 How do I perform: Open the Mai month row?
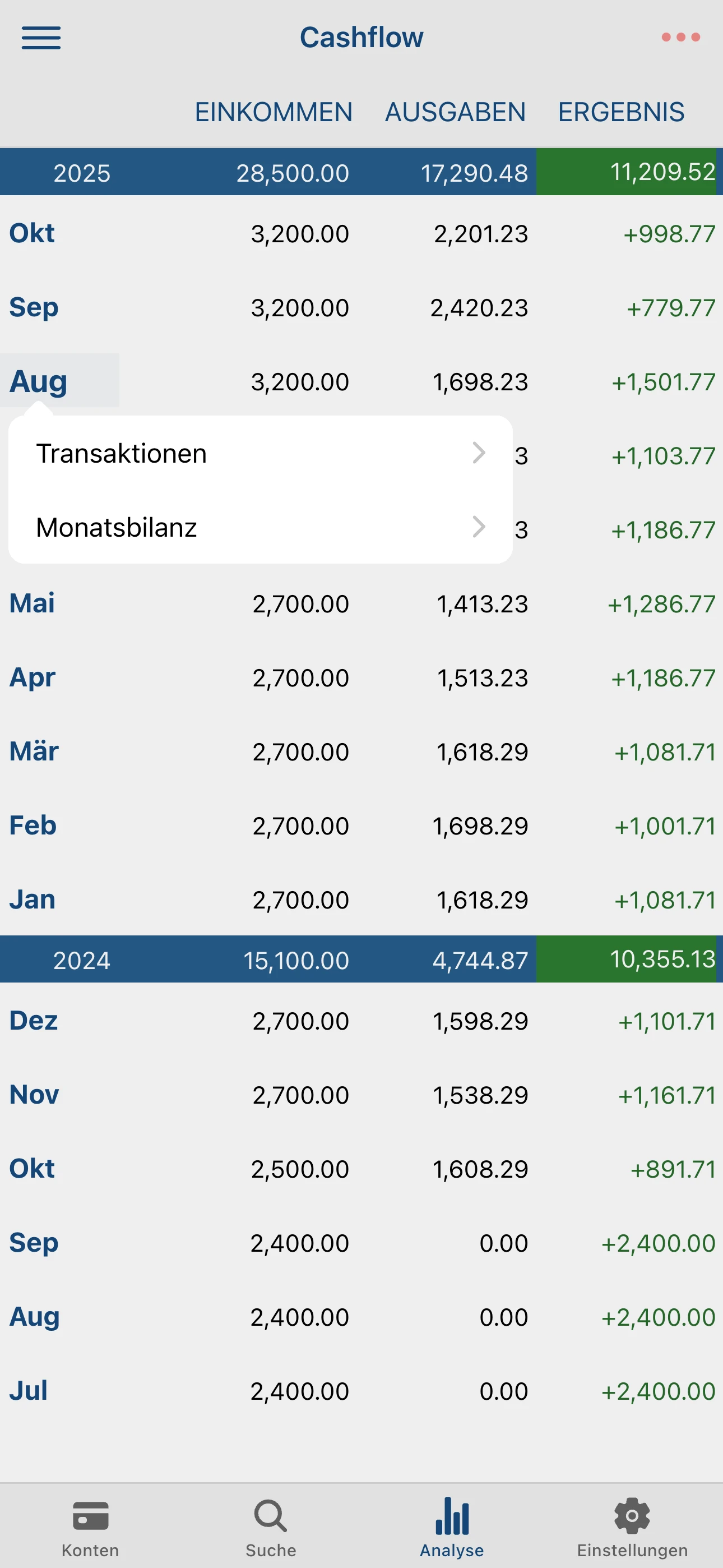pos(33,603)
